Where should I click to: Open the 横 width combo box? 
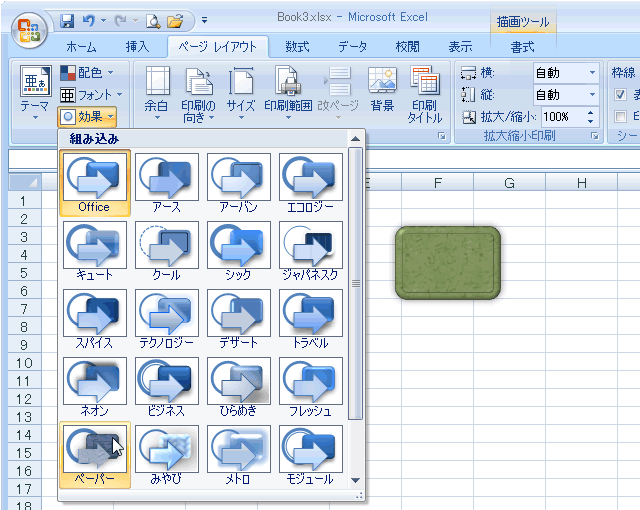pyautogui.click(x=566, y=73)
